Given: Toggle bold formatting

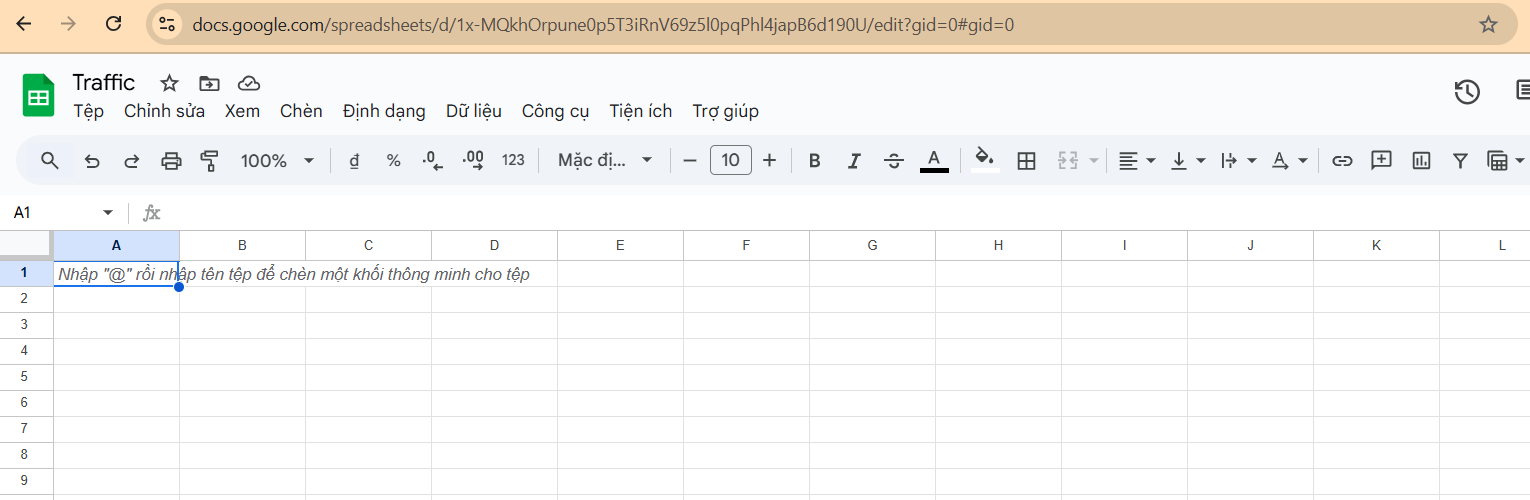Looking at the screenshot, I should pyautogui.click(x=814, y=161).
